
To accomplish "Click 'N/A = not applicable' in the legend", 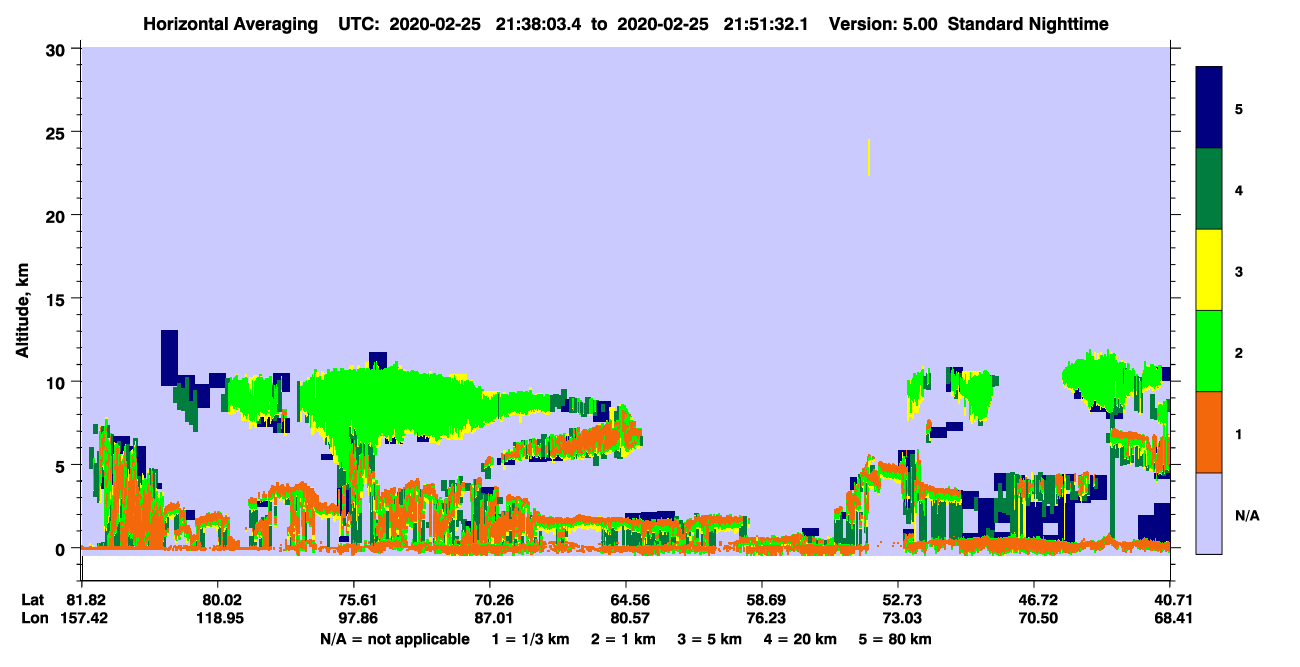I will click(394, 639).
